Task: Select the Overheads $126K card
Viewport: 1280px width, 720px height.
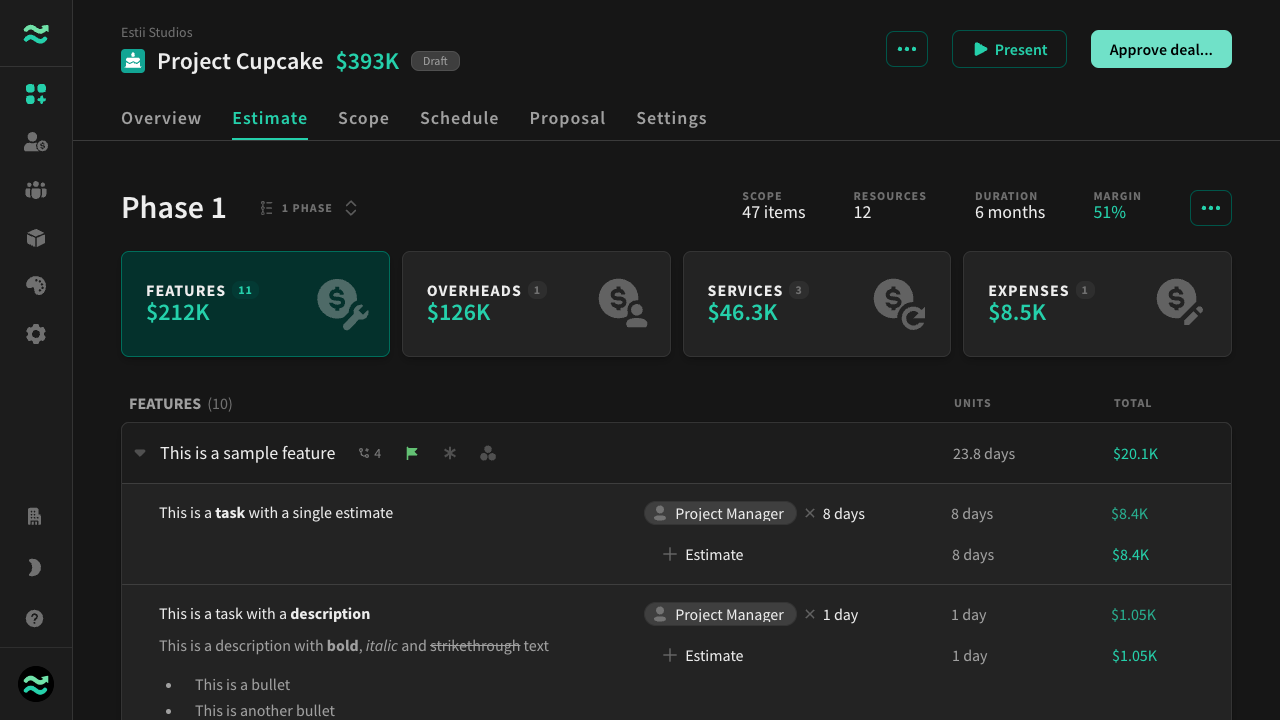Action: tap(536, 304)
